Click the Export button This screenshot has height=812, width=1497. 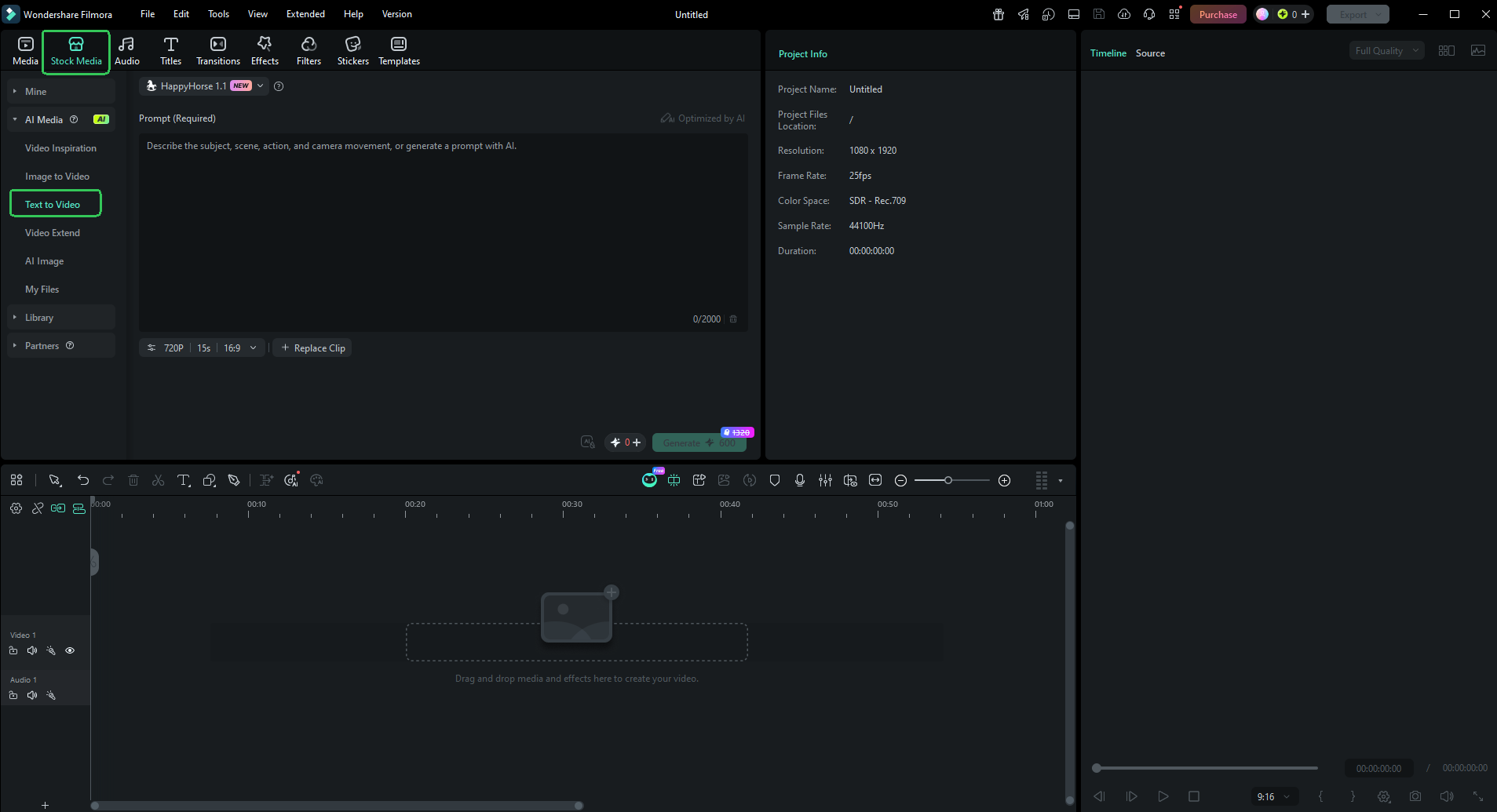click(x=1358, y=14)
